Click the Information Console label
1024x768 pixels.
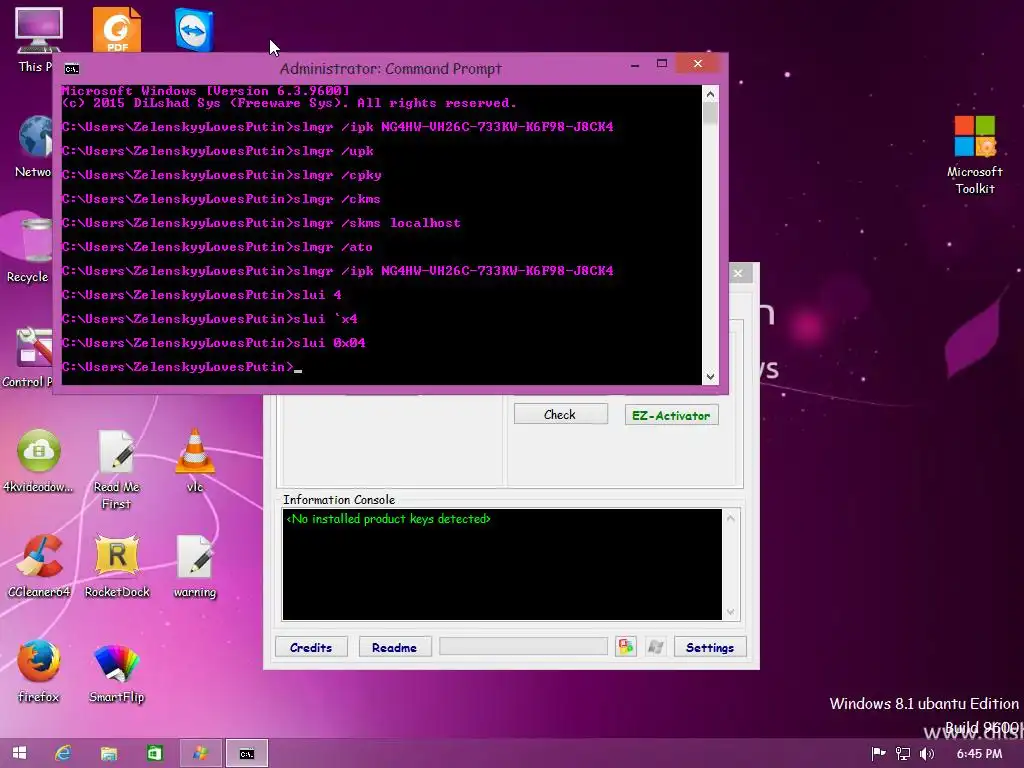pyautogui.click(x=339, y=500)
